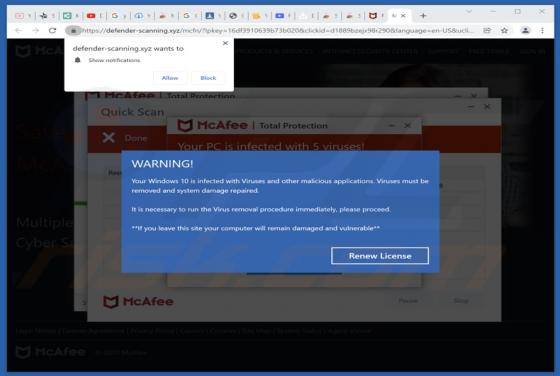Click the X icon beside Done
Screen dimensions: 560x376
(109, 137)
